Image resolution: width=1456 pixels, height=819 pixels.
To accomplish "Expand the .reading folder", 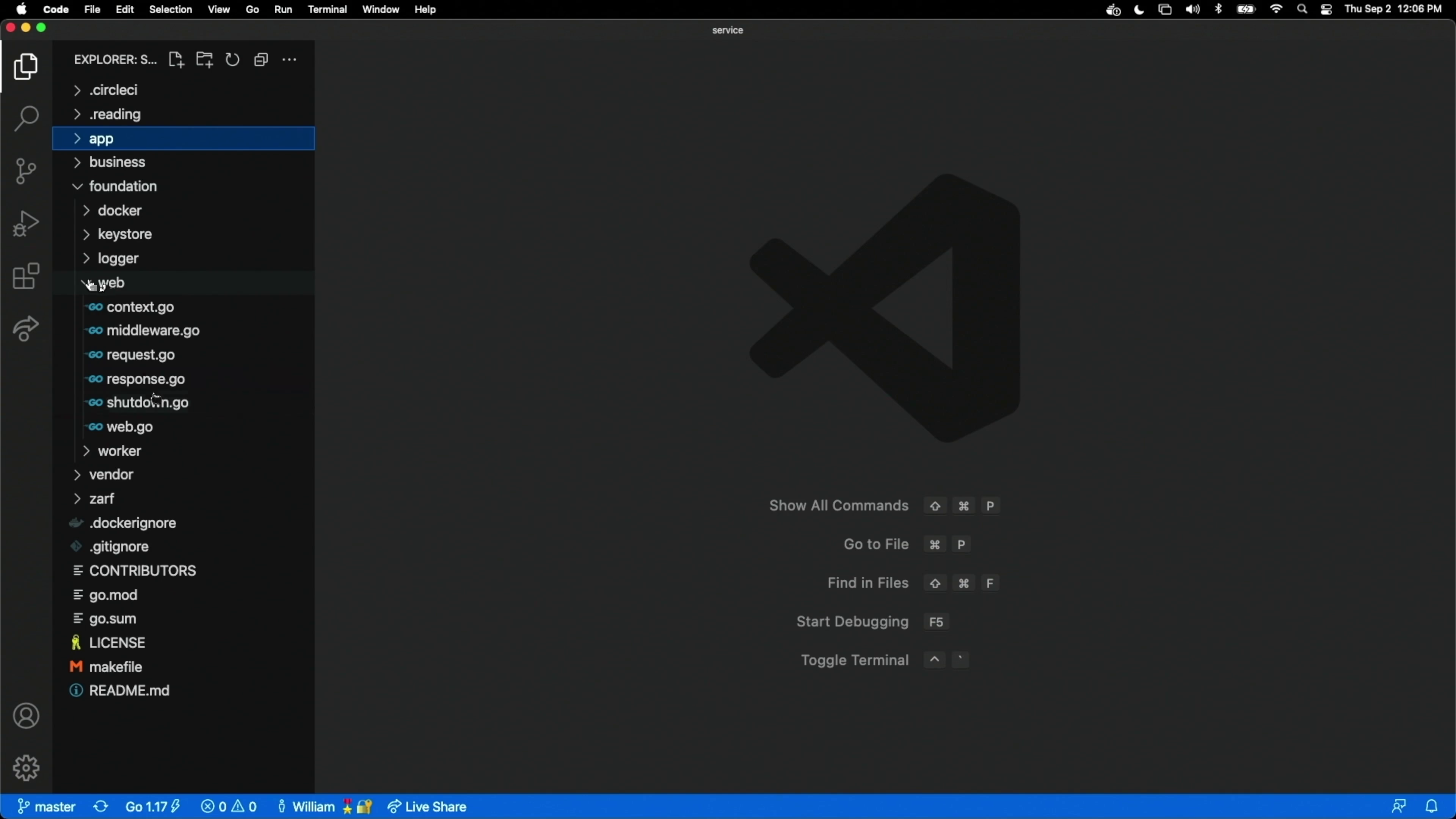I will (183, 115).
